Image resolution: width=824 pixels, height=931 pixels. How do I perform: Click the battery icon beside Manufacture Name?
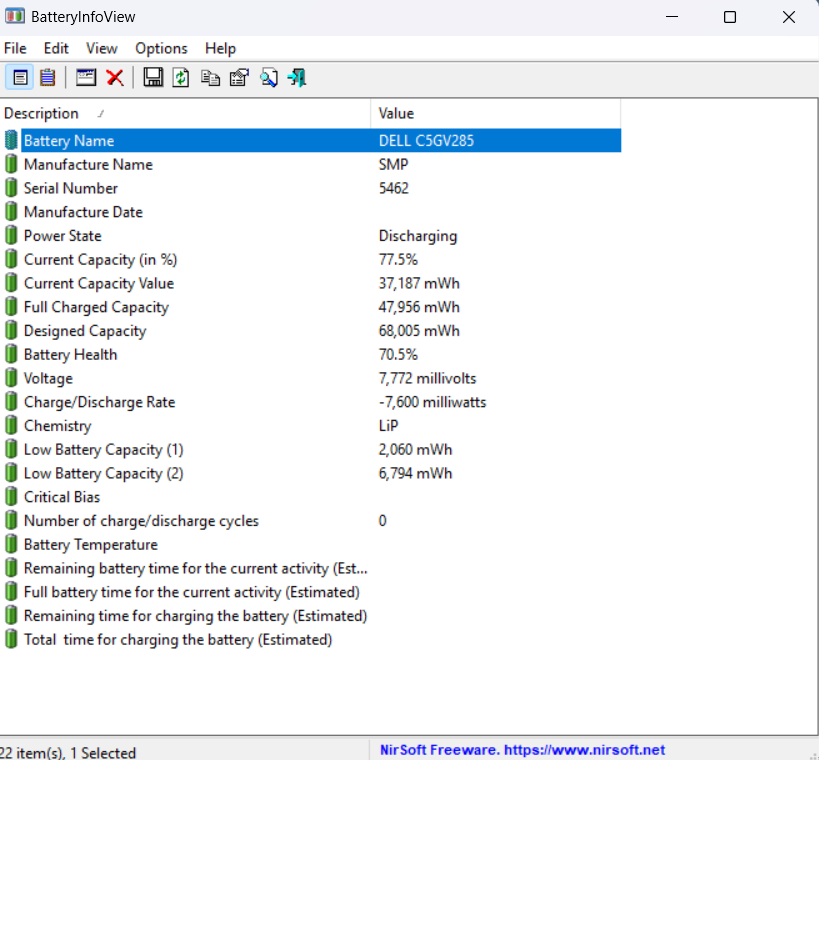point(11,164)
